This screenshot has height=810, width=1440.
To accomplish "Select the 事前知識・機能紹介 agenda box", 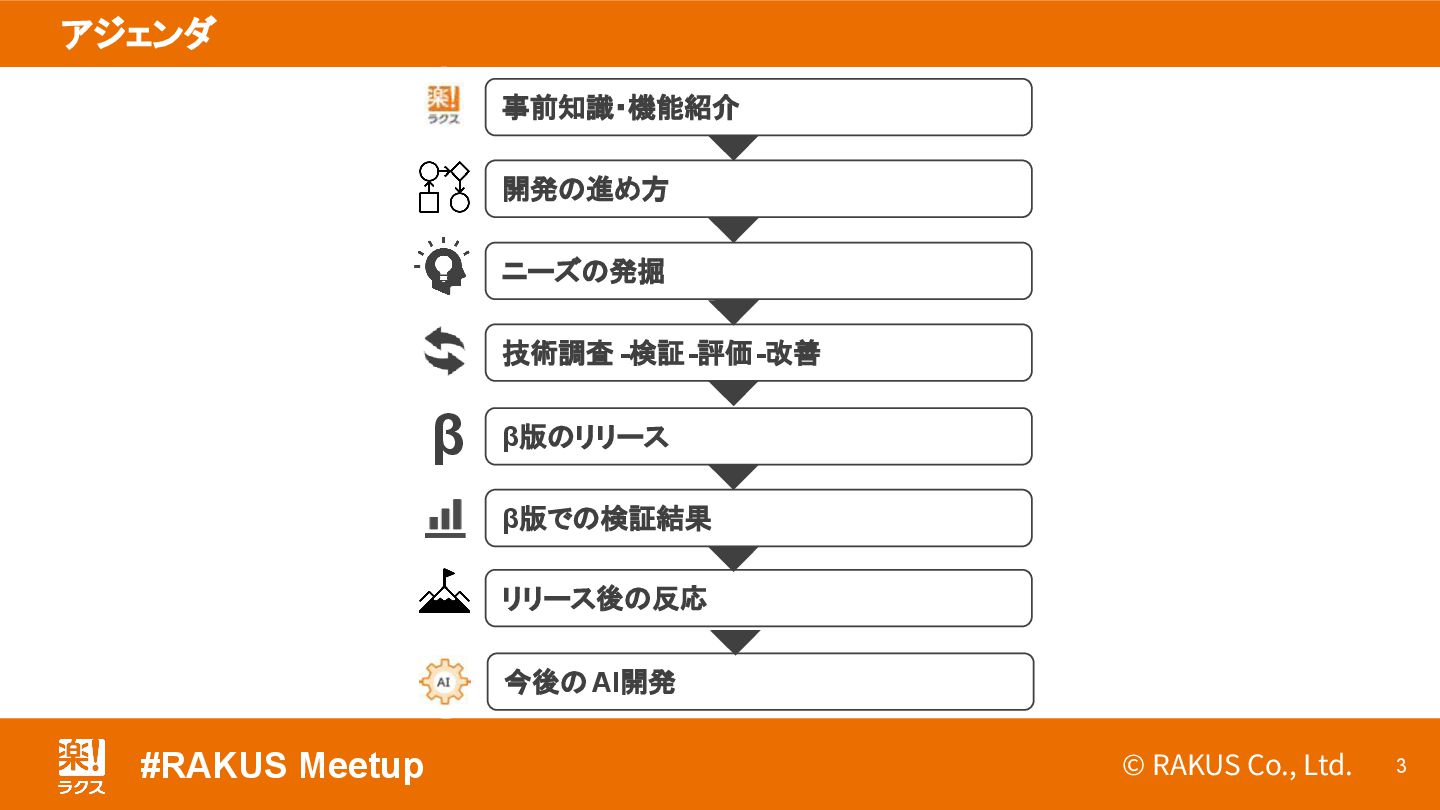I will click(758, 107).
